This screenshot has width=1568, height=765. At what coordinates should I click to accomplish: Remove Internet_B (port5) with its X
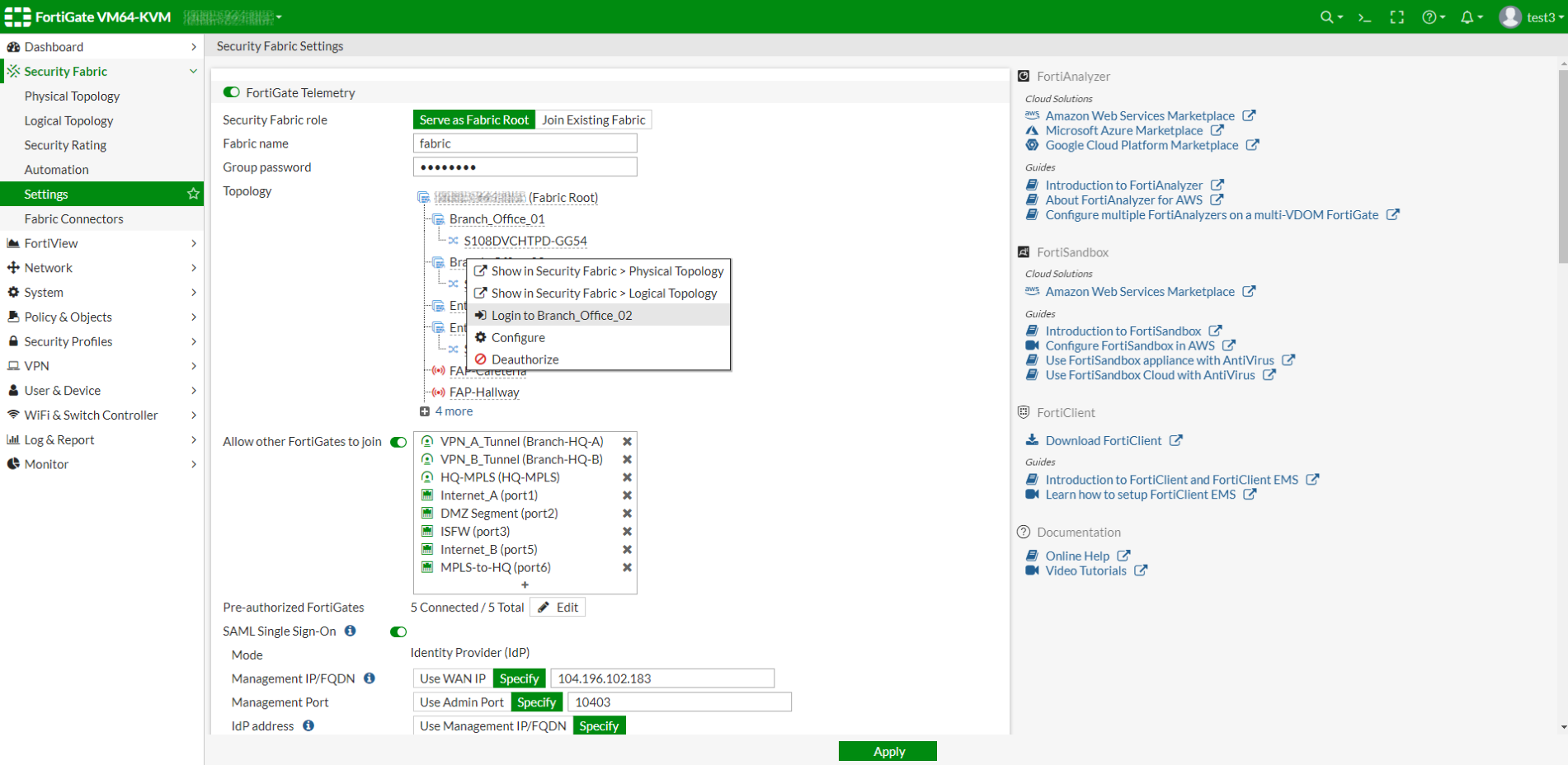(x=627, y=550)
